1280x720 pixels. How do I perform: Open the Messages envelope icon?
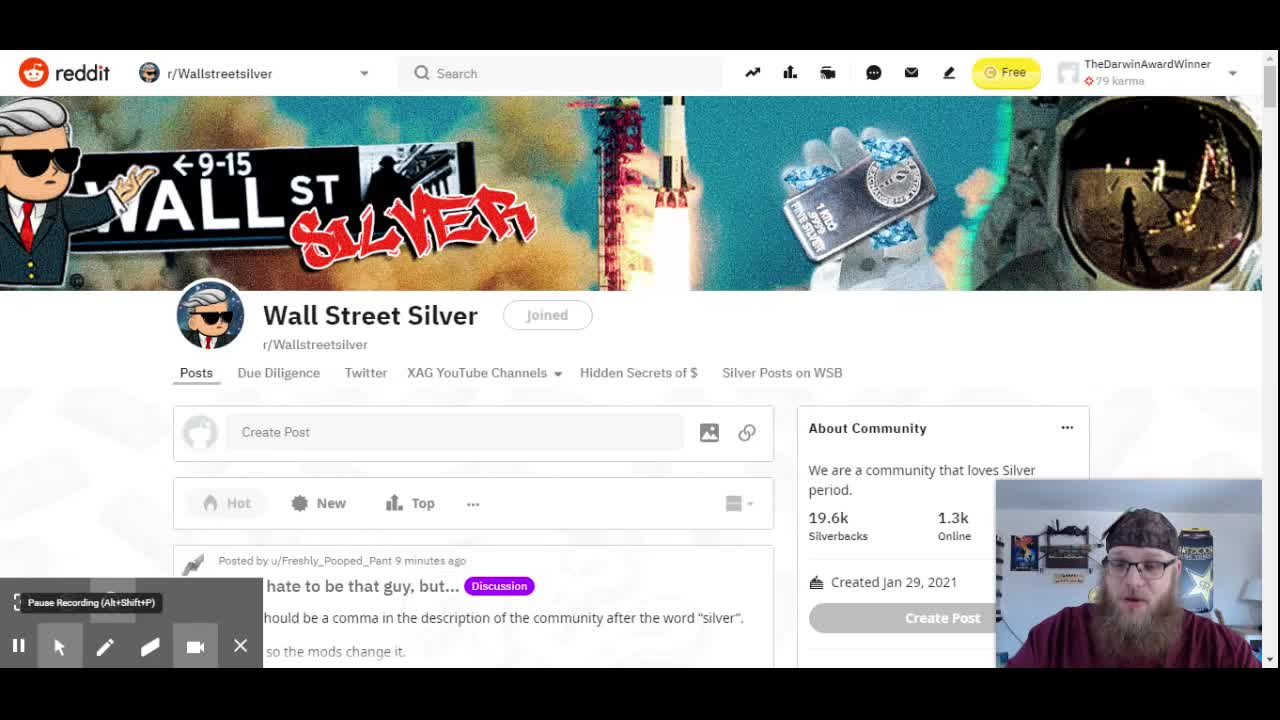pos(911,72)
